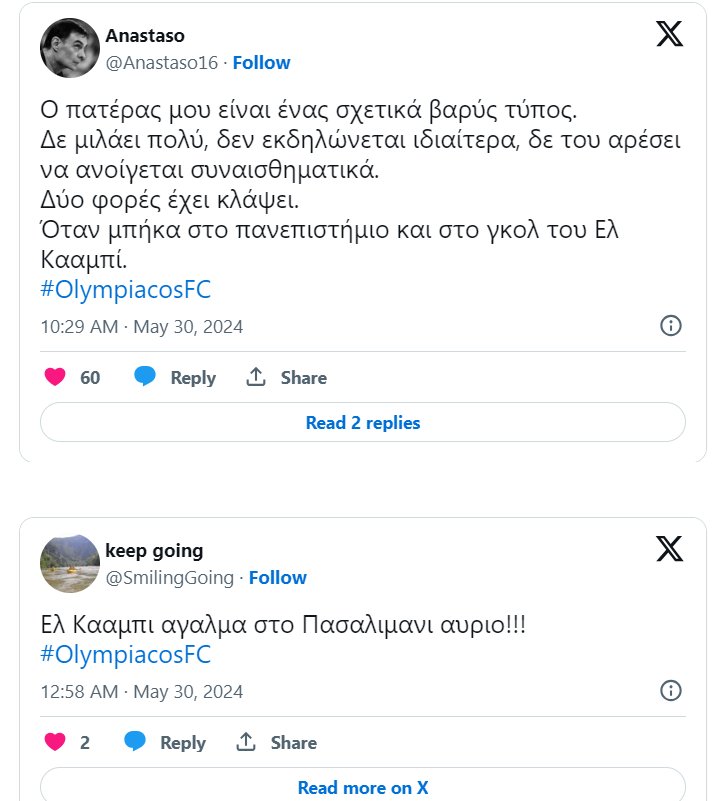Viewport: 716px width, 801px height.
Task: Click the 12:58 AM · May 30, 2024 timestamp
Action: (x=141, y=691)
